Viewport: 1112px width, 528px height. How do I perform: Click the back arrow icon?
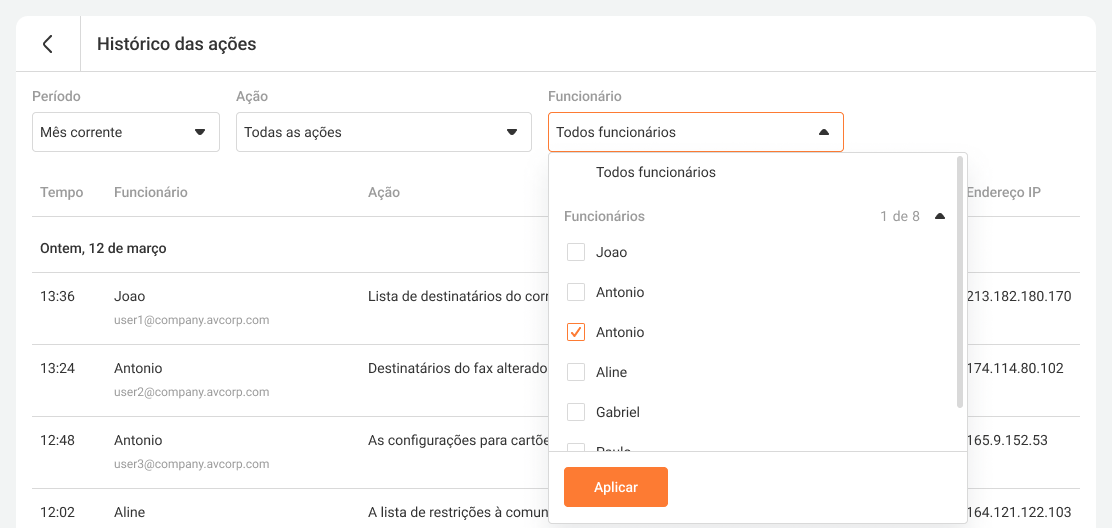(47, 44)
